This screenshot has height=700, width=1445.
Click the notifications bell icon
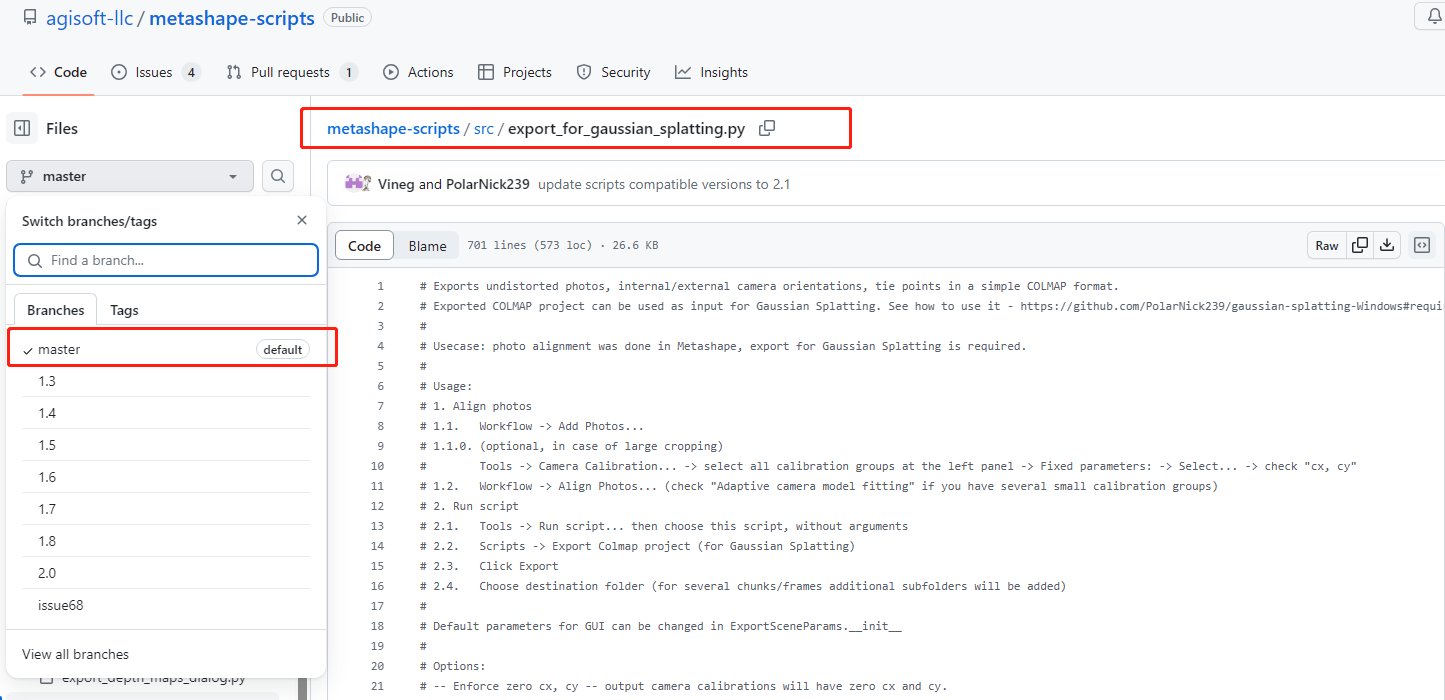pos(1431,17)
